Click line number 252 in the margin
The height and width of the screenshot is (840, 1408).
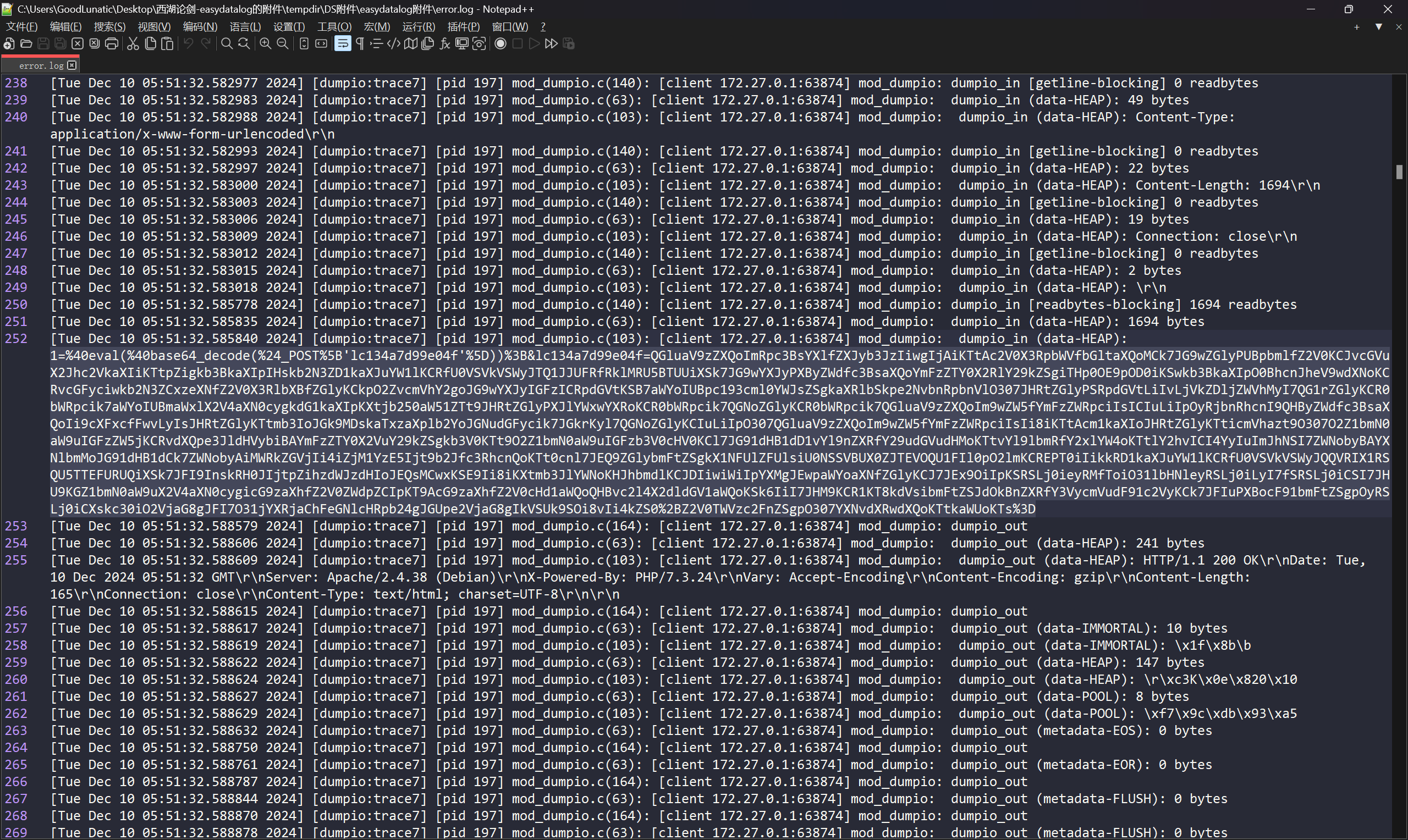16,339
